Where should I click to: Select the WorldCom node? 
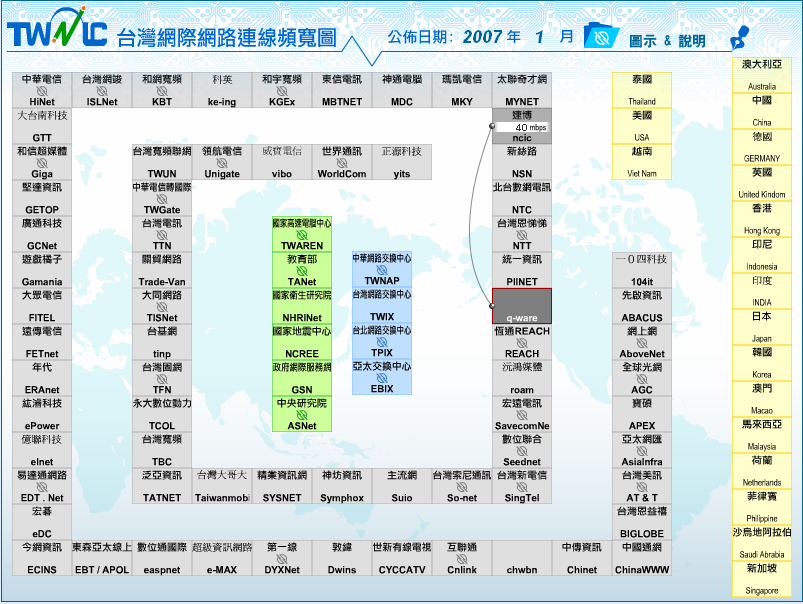[x=342, y=162]
